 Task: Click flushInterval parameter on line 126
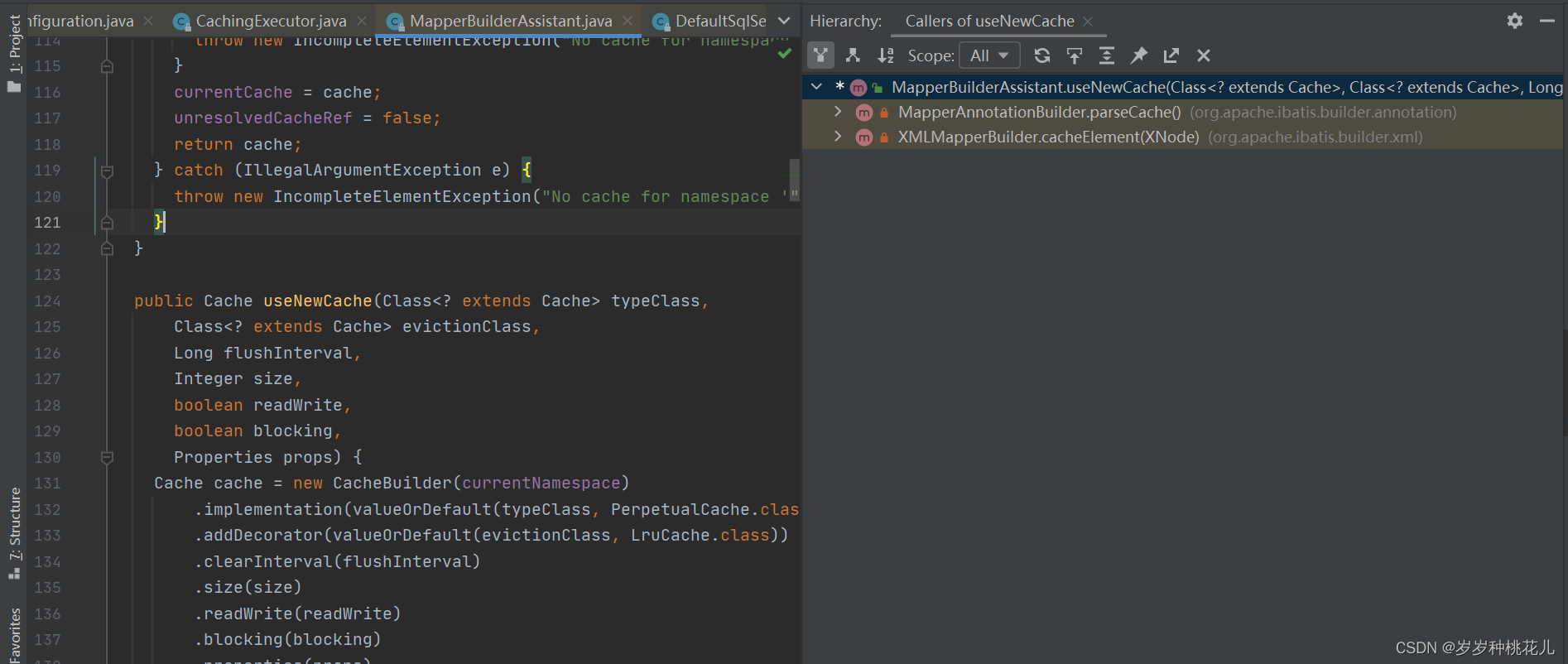pyautogui.click(x=288, y=353)
